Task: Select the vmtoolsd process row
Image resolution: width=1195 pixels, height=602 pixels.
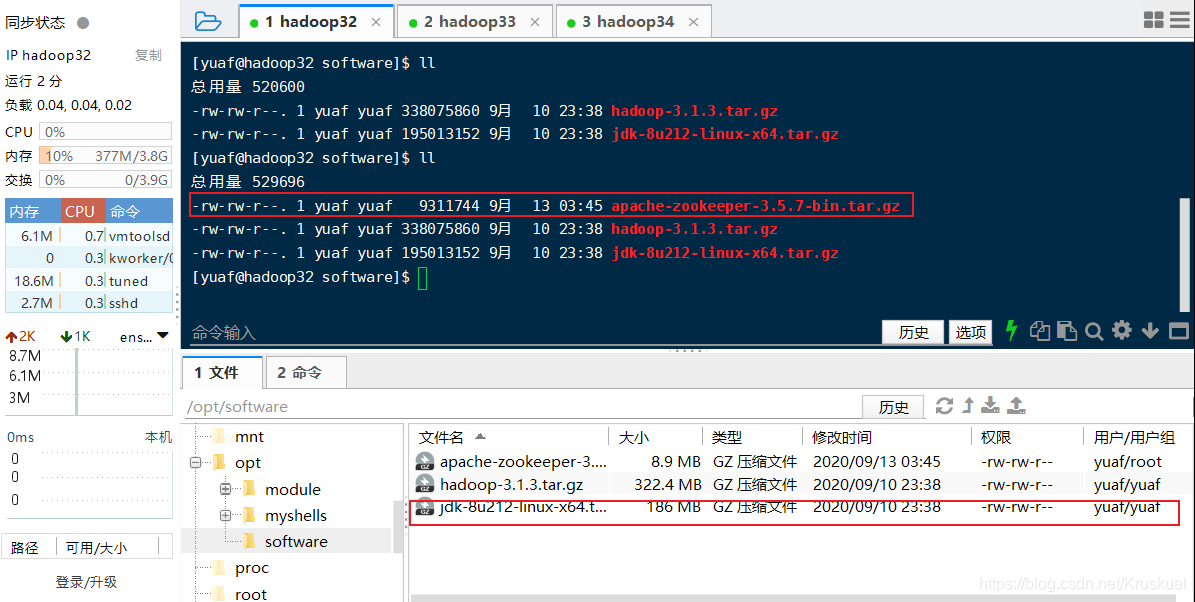Action: click(89, 235)
